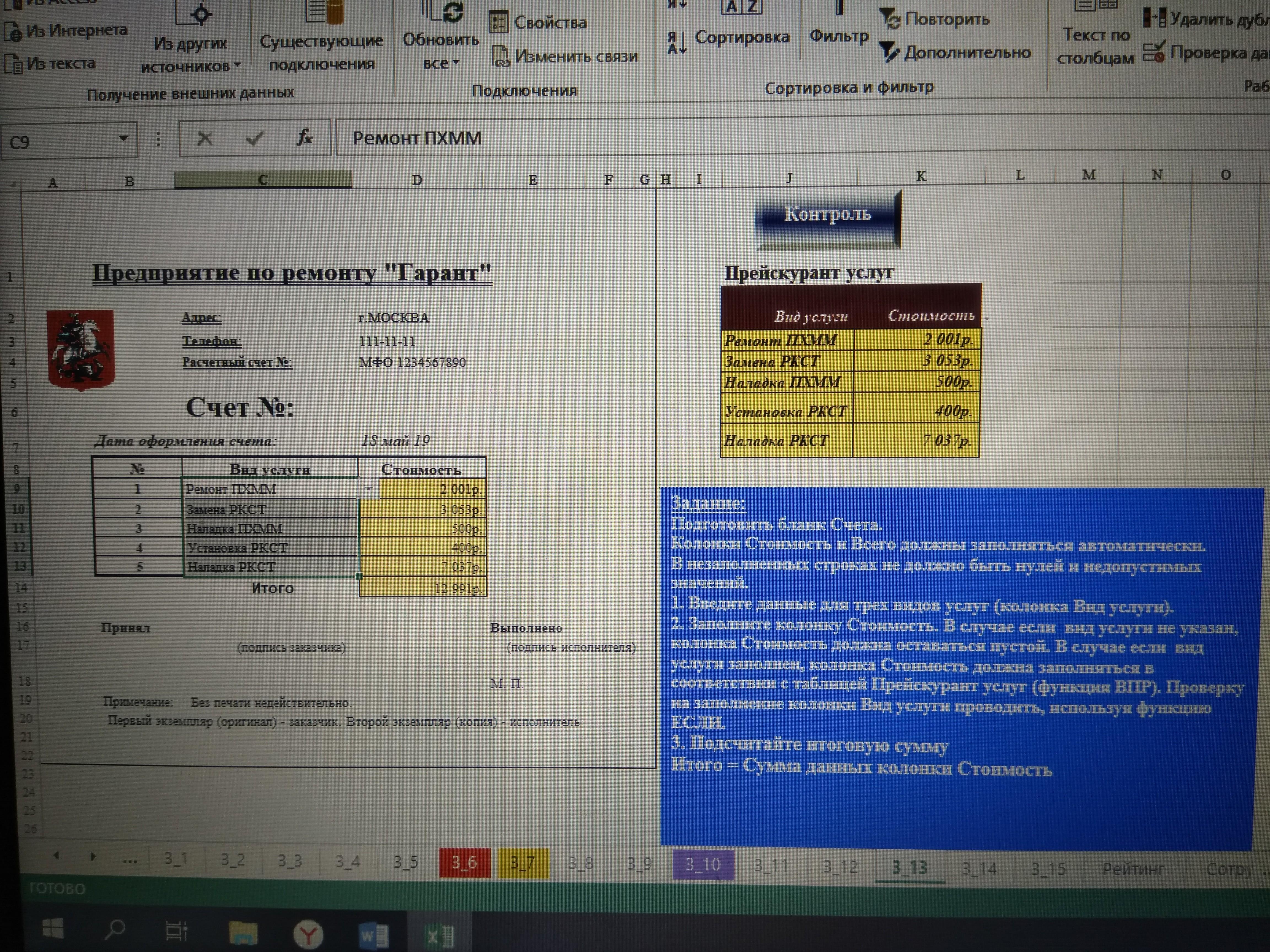1270x952 pixels.
Task: Click Изменить связи (edit links)
Action: tap(566, 56)
